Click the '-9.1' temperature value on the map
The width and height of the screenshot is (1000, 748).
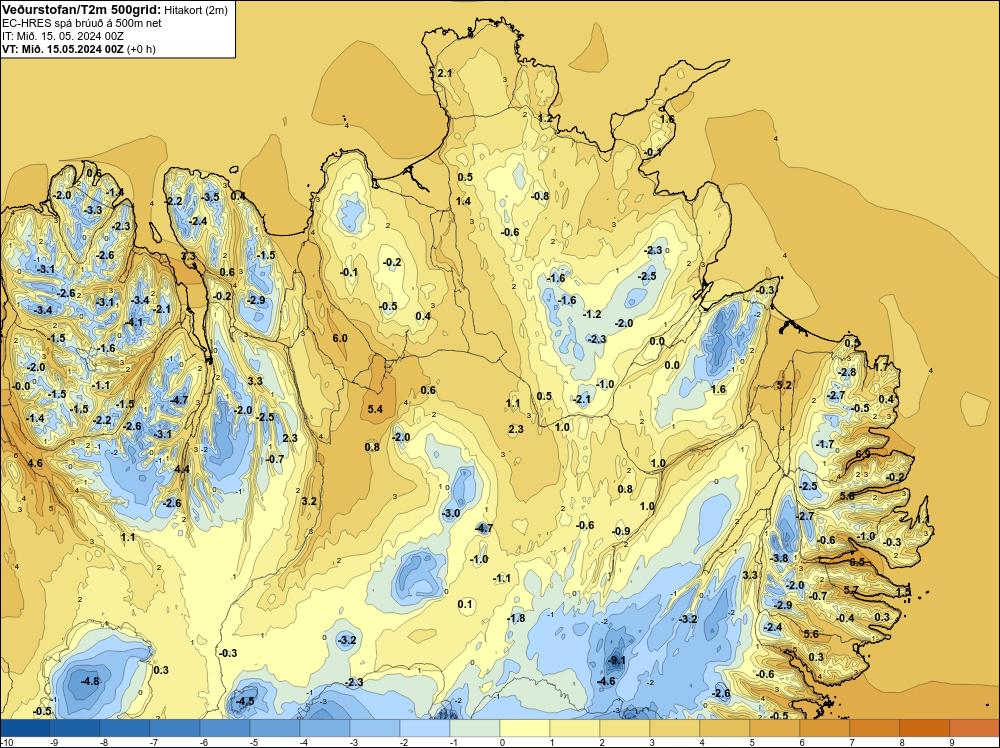[617, 661]
